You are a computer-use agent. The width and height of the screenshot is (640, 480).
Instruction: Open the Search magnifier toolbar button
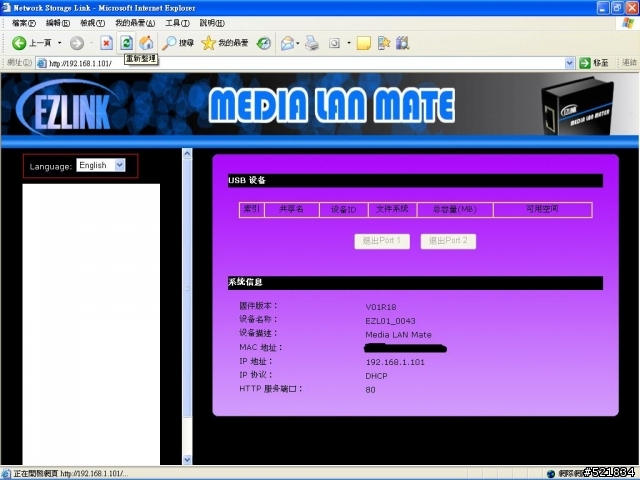point(178,43)
